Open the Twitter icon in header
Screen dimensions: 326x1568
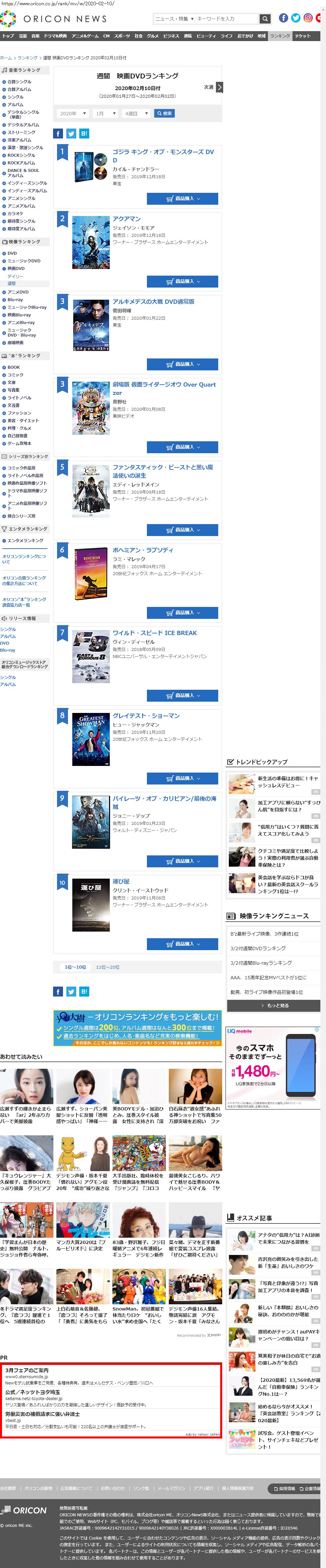click(x=295, y=18)
